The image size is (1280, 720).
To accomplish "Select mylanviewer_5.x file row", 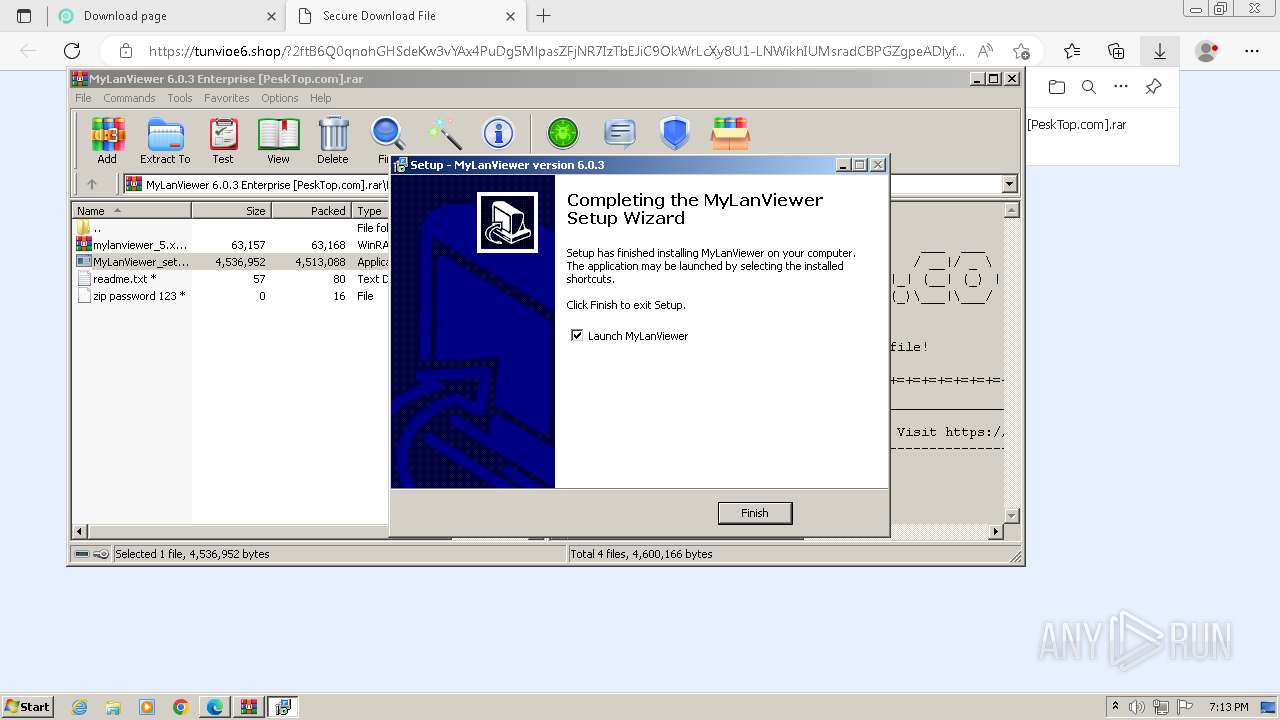I will [x=230, y=244].
